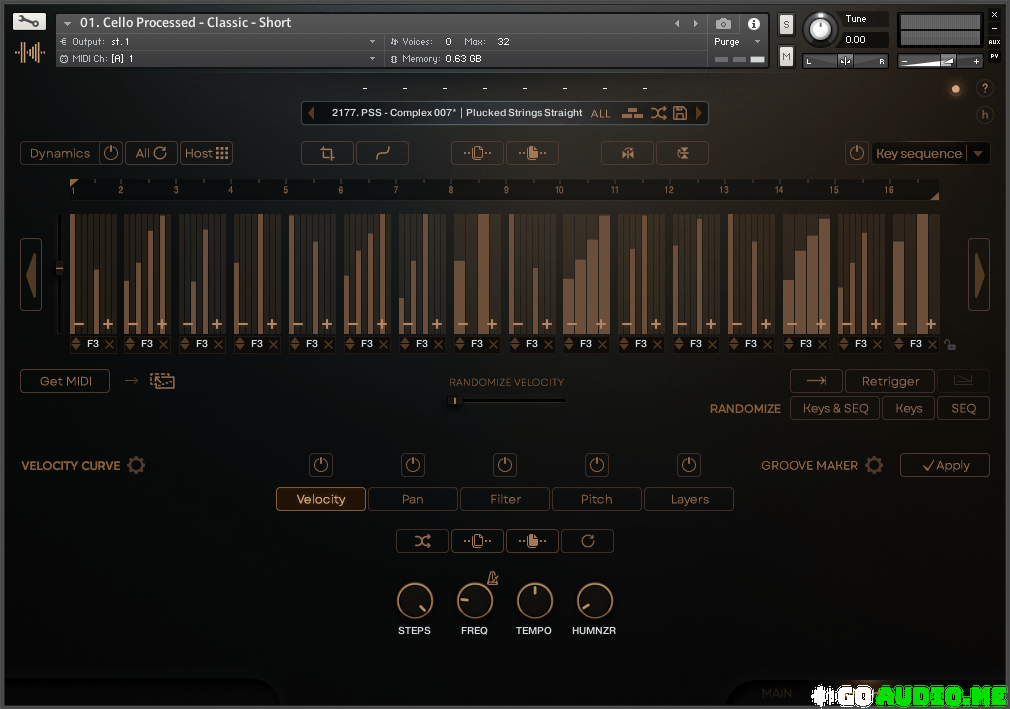The width and height of the screenshot is (1010, 709).
Task: Open the Velocity Curve gear settings
Action: 136,465
